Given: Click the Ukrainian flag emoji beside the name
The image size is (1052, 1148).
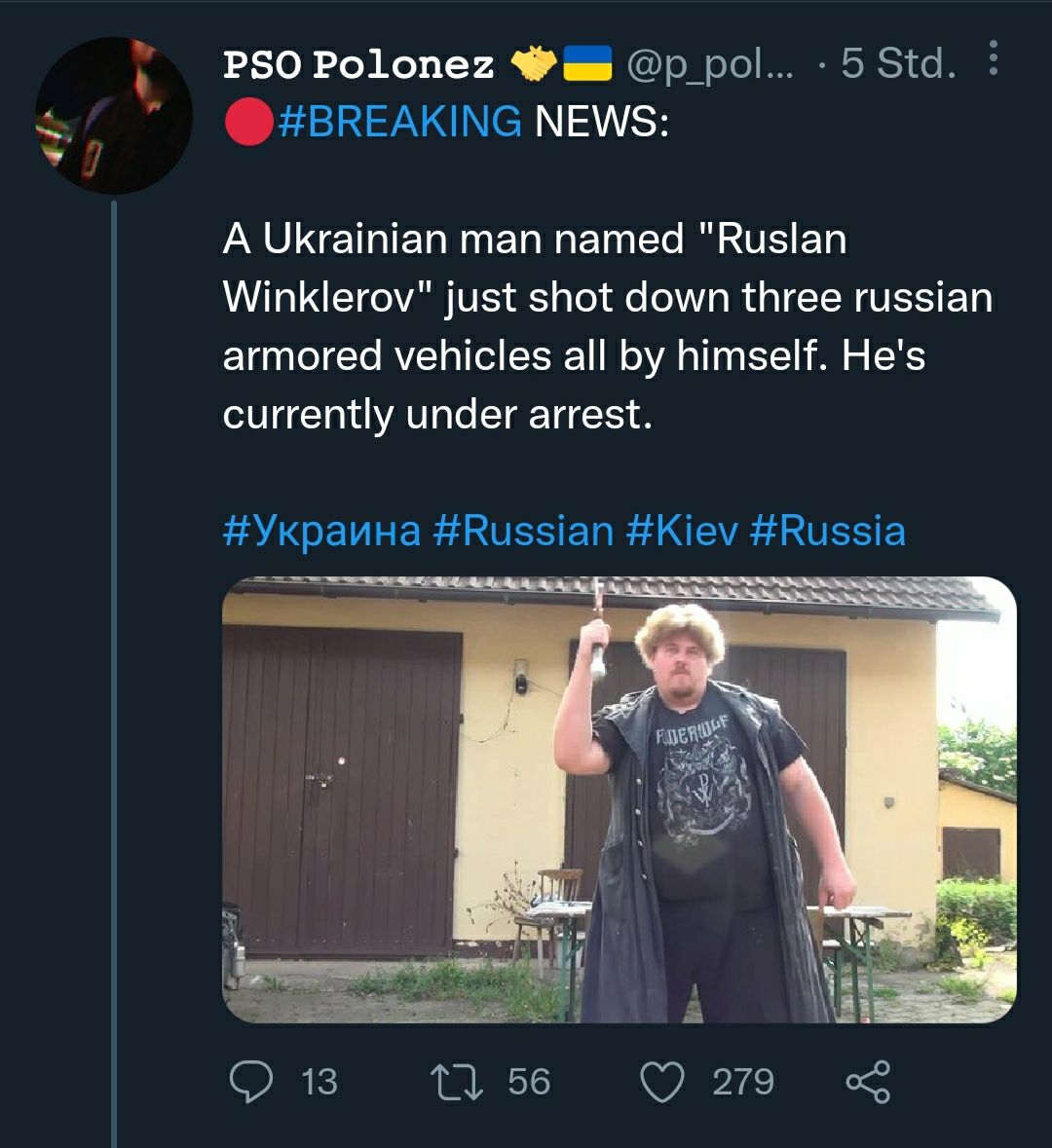Looking at the screenshot, I should click(588, 64).
